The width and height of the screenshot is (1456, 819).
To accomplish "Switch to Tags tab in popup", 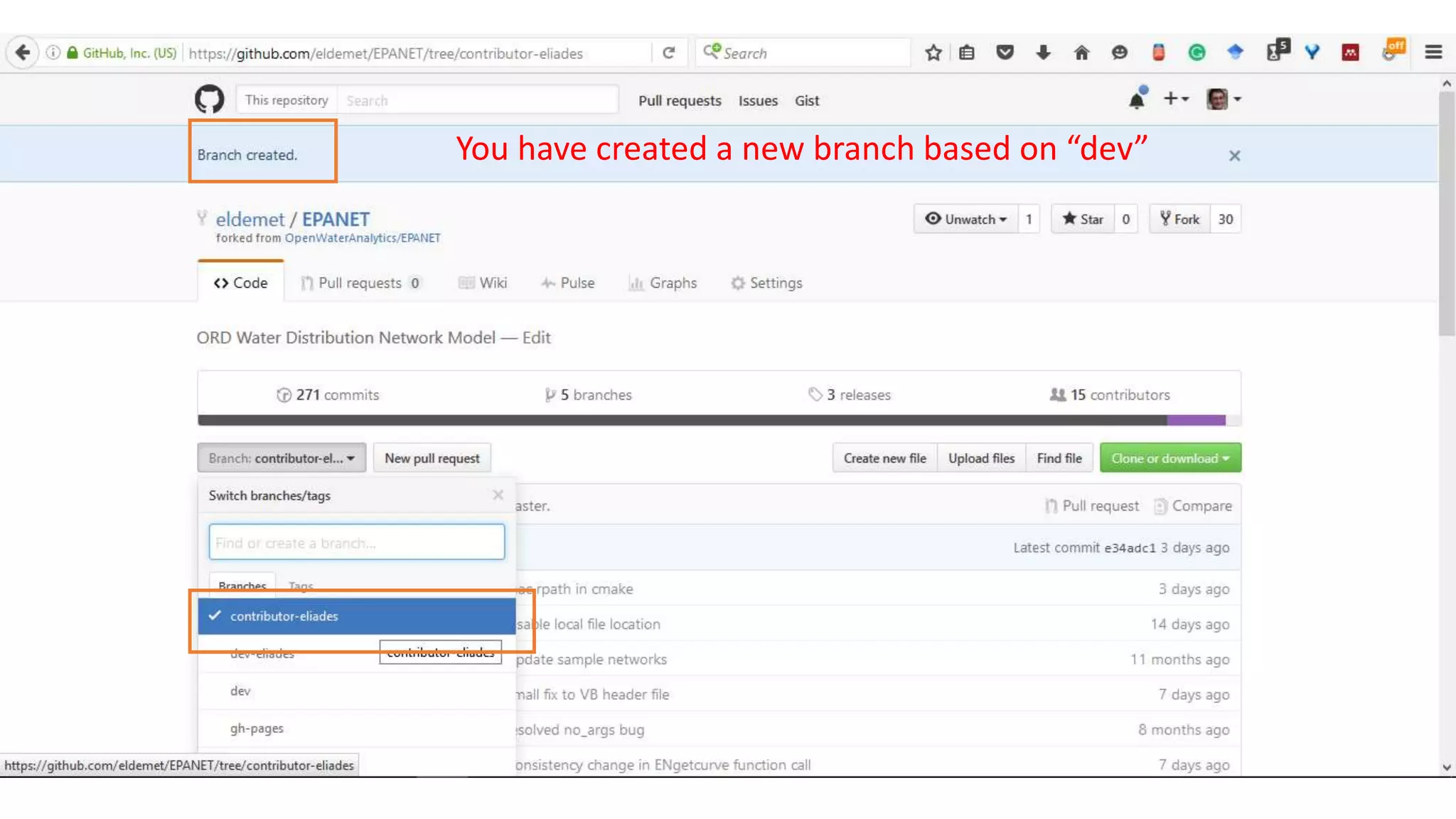I will pyautogui.click(x=301, y=586).
